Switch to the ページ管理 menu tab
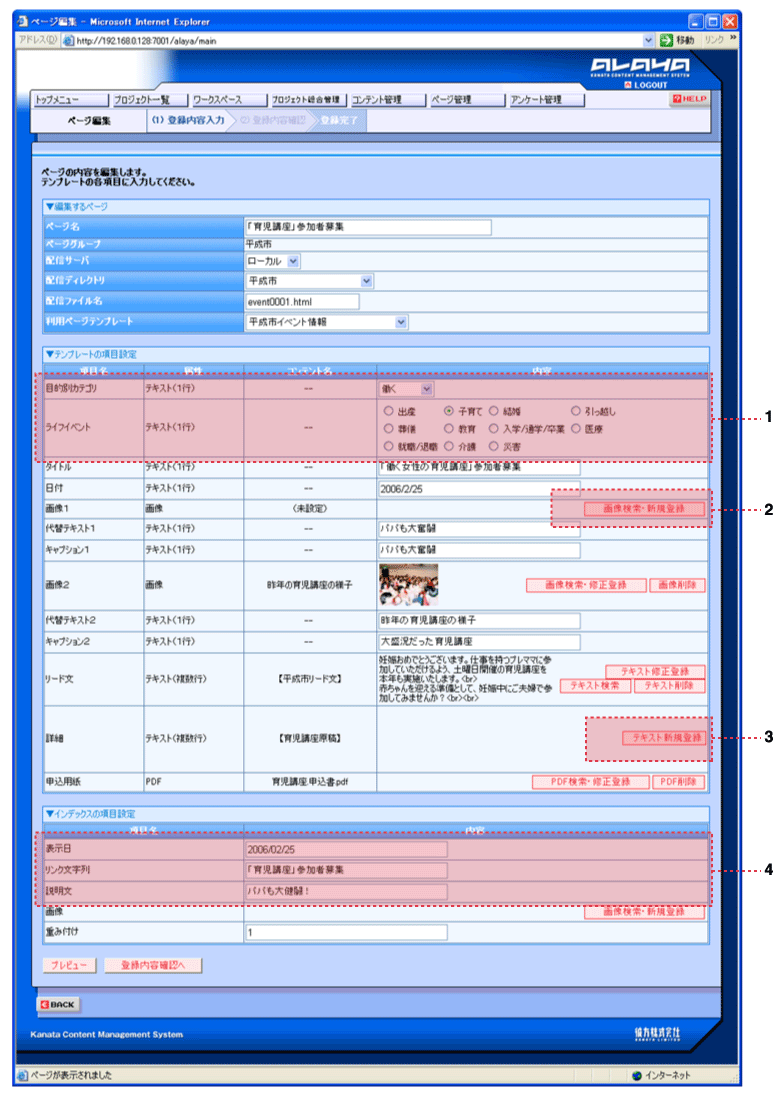The width and height of the screenshot is (780, 1100). coord(467,100)
